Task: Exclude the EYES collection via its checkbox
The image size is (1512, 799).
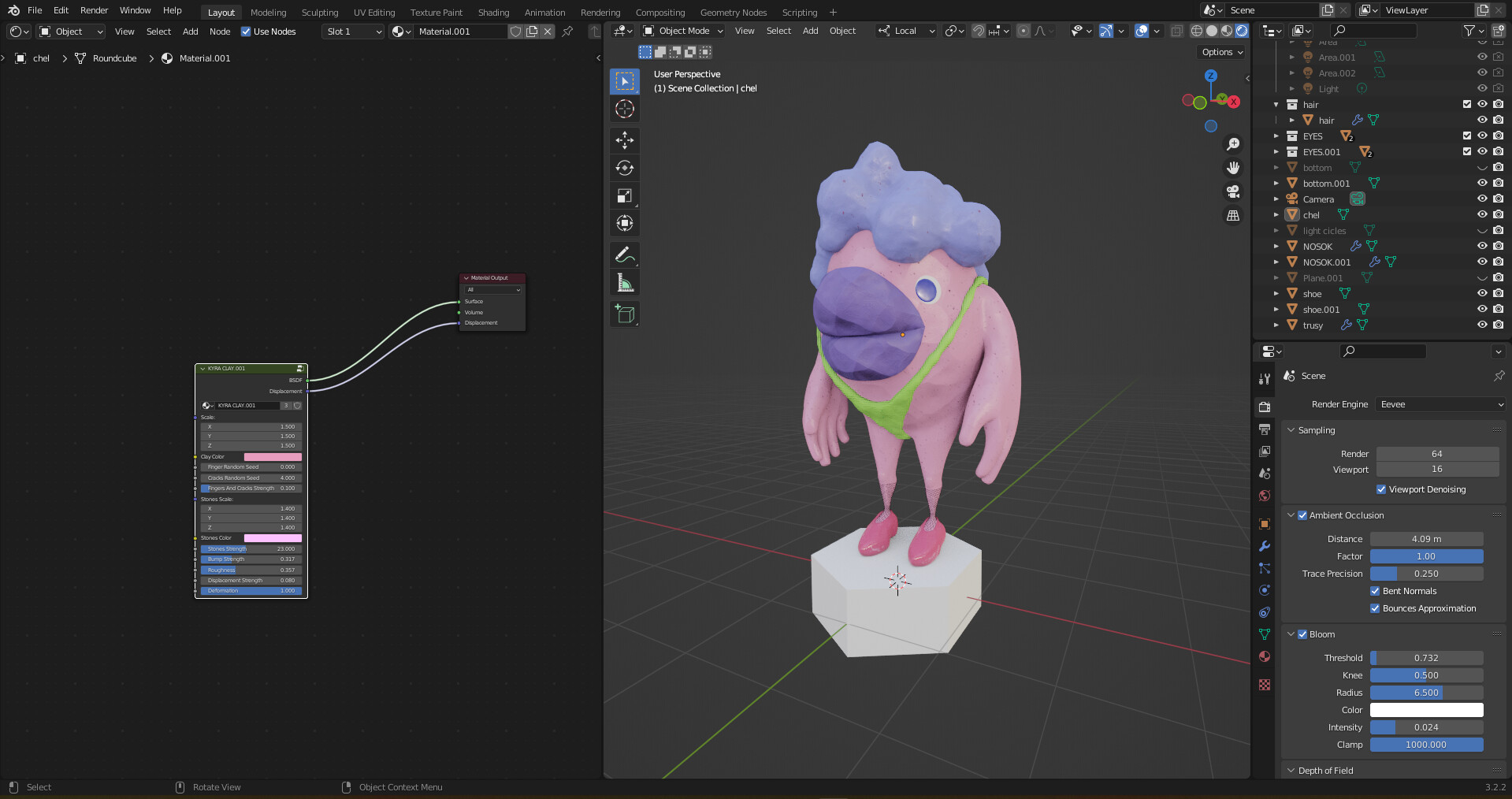Action: [x=1467, y=136]
